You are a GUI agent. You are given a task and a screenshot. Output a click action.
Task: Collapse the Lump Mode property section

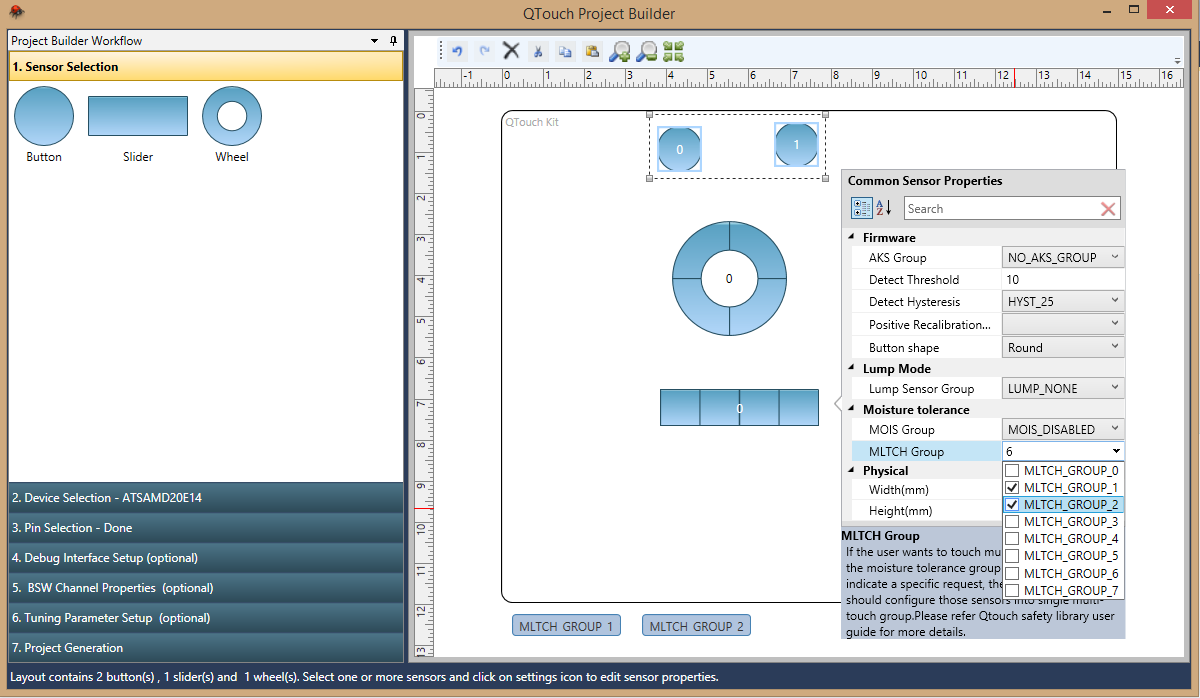[852, 368]
